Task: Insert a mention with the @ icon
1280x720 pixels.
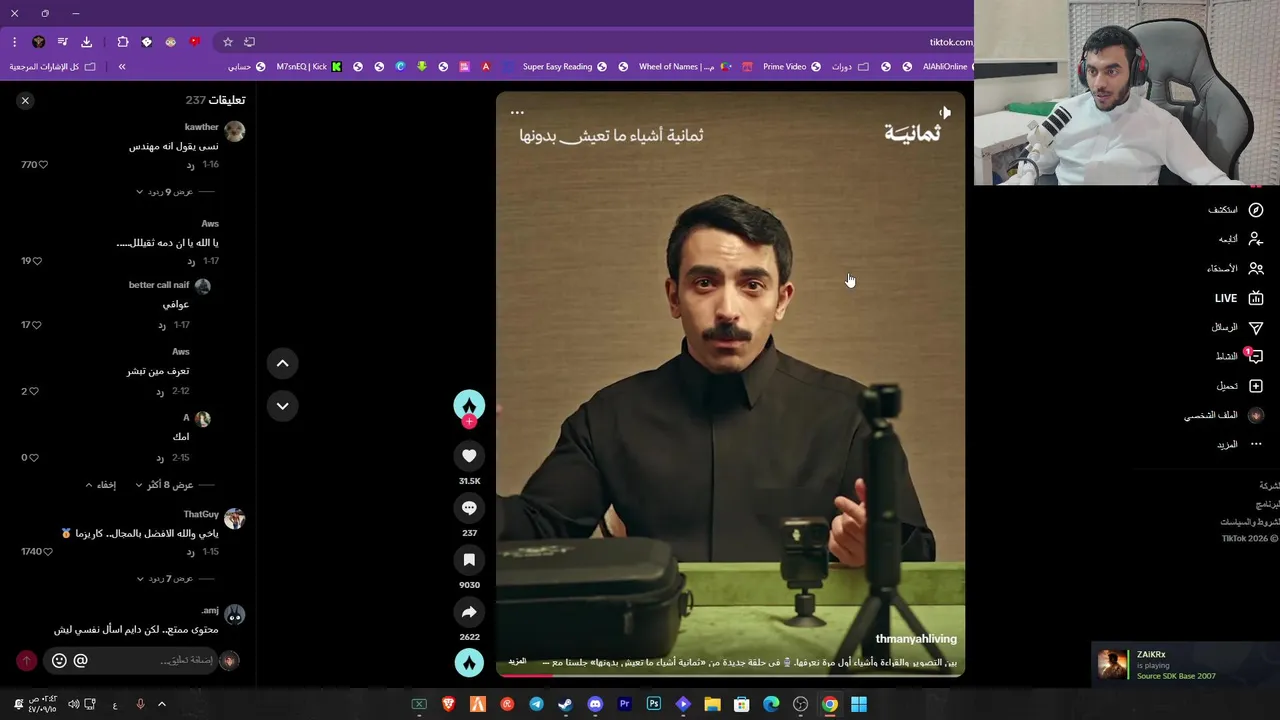Action: (81, 660)
